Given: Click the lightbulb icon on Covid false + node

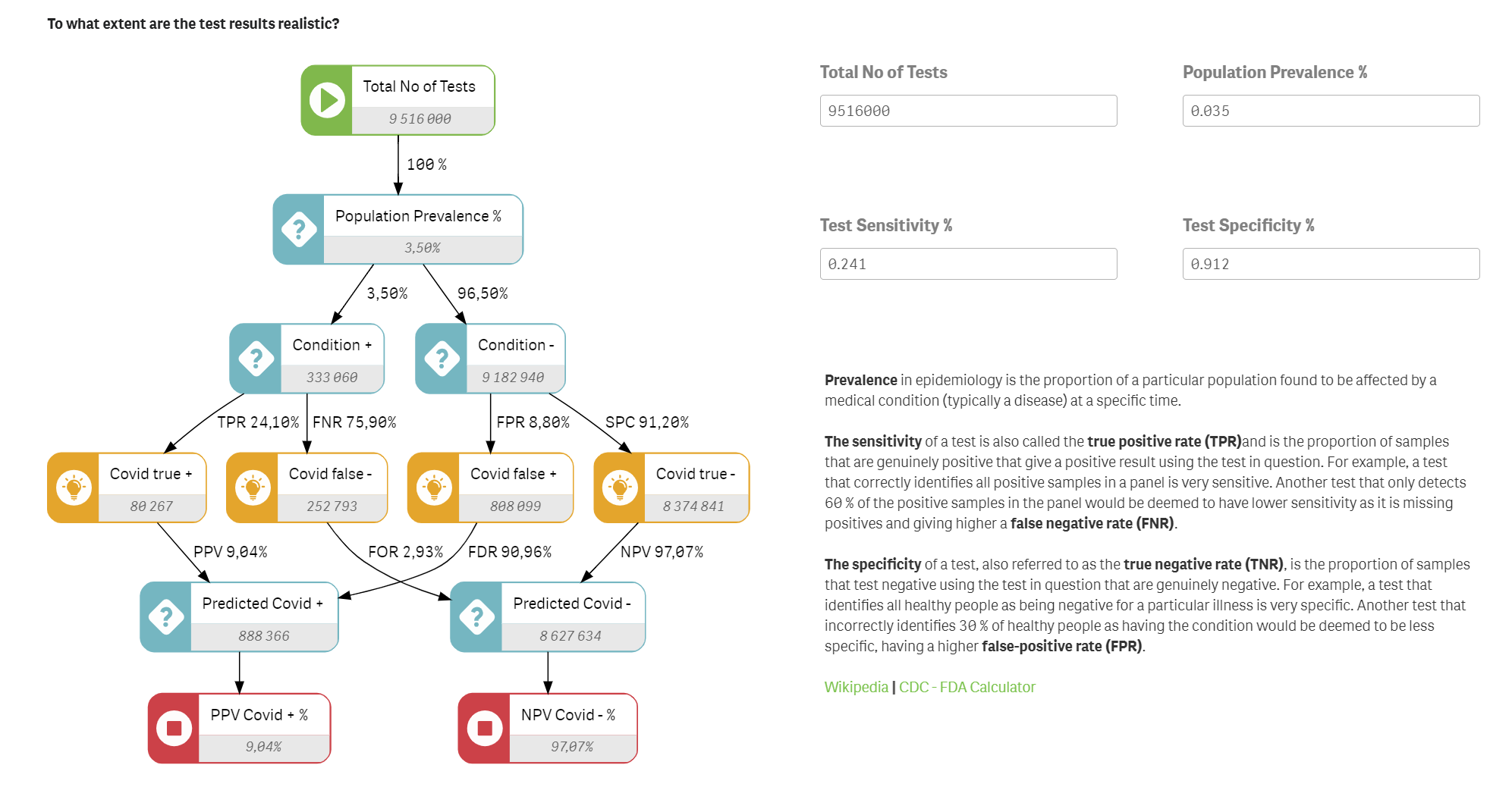Looking at the screenshot, I should coord(434,488).
